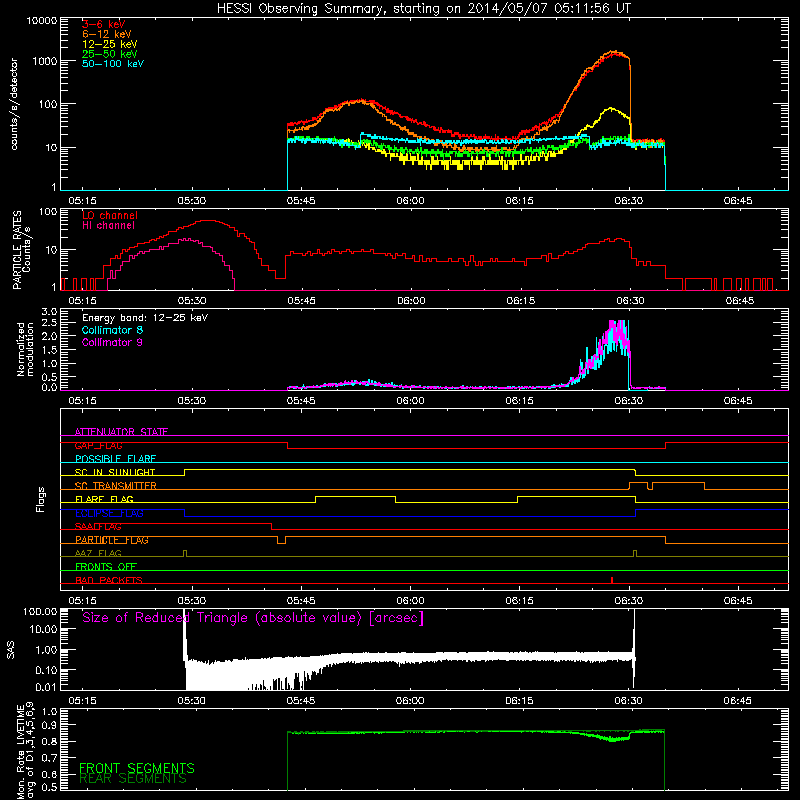Click the REAR SEGMENTS legend label

click(133, 778)
